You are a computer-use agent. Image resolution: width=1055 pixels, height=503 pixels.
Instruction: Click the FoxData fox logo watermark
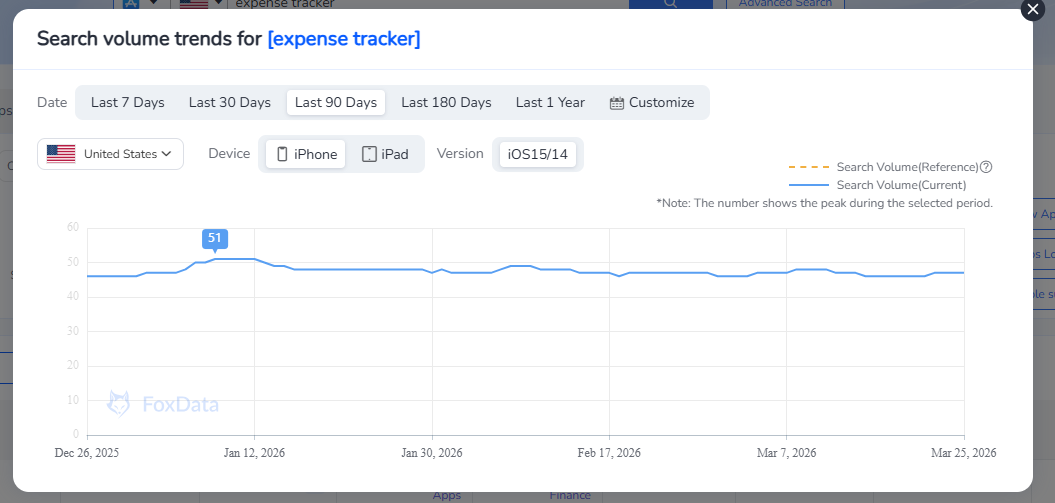click(119, 403)
